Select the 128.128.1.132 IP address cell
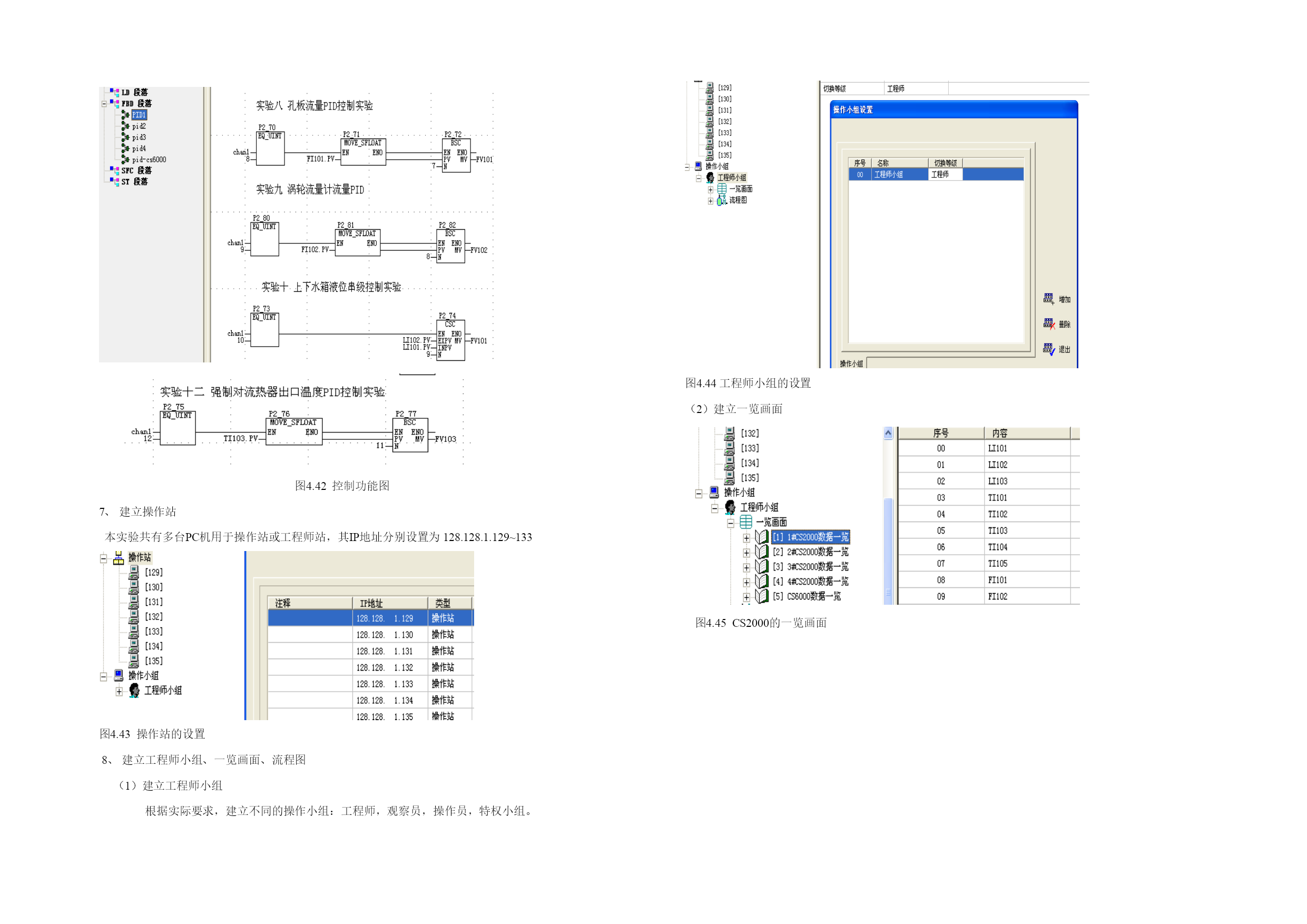 point(390,667)
